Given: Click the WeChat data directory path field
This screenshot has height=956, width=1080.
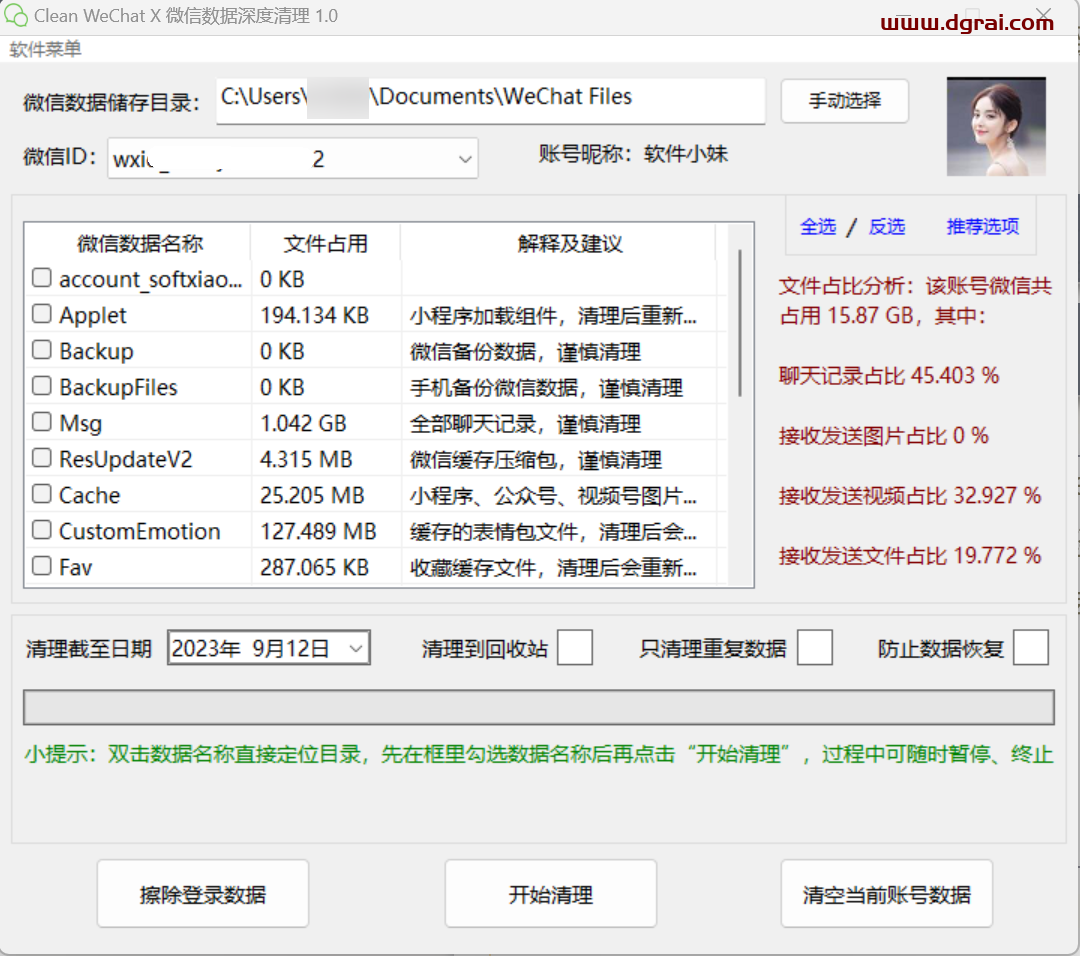Looking at the screenshot, I should pos(490,101).
